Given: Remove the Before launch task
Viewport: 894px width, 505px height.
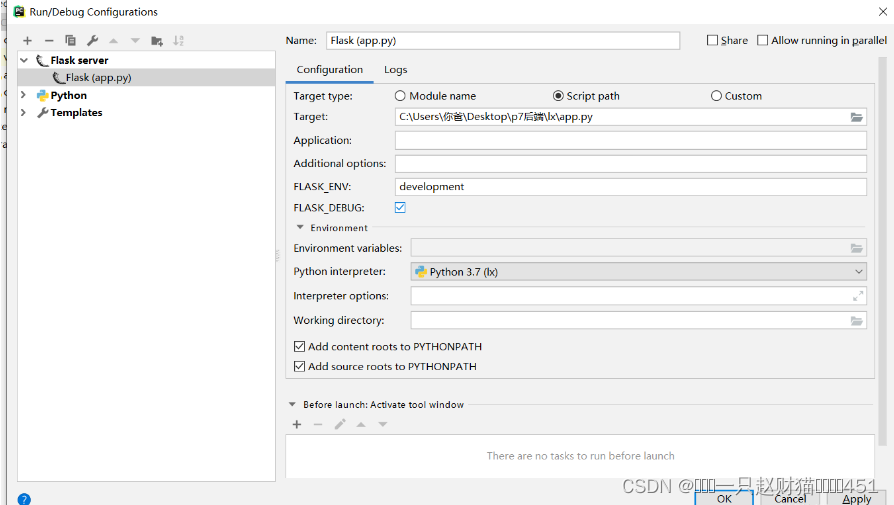Looking at the screenshot, I should pyautogui.click(x=318, y=424).
